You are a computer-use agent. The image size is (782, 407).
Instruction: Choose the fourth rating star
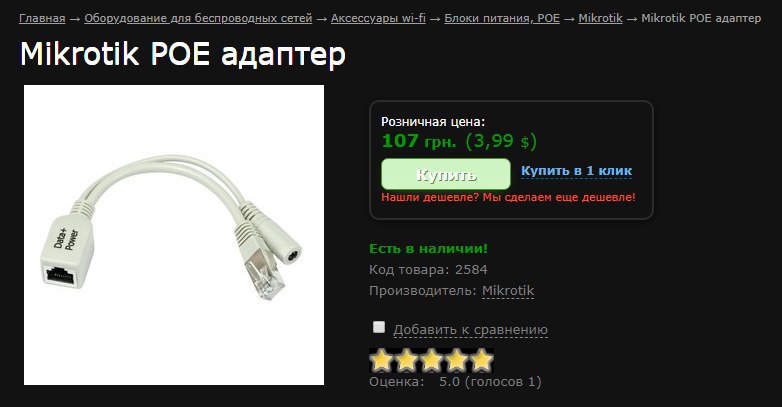pos(456,361)
